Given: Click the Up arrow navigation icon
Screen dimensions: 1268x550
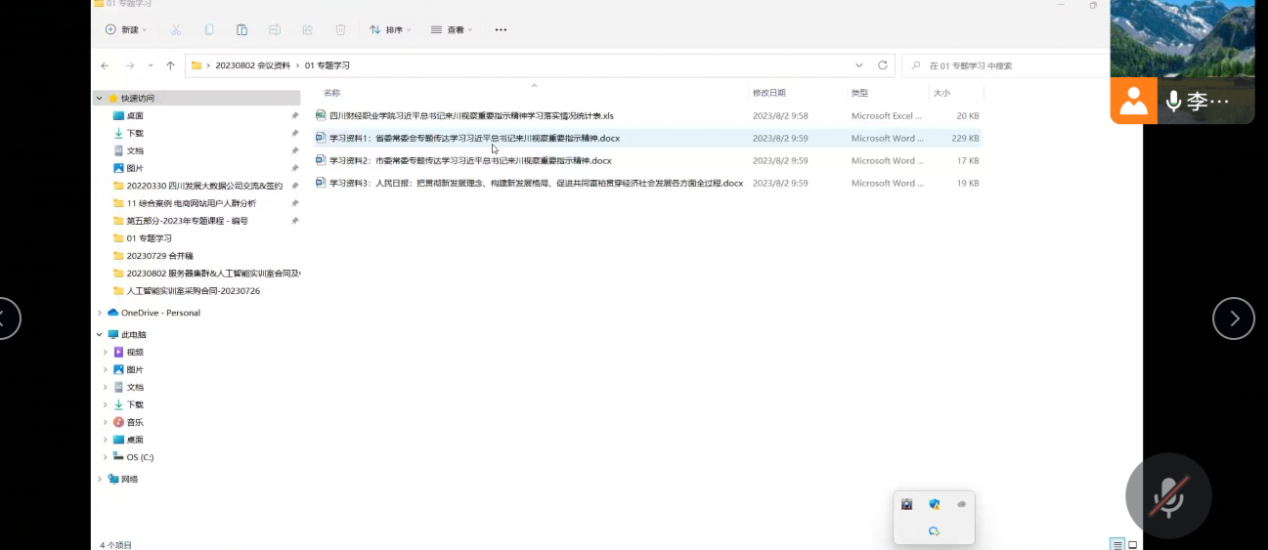Looking at the screenshot, I should 170,66.
